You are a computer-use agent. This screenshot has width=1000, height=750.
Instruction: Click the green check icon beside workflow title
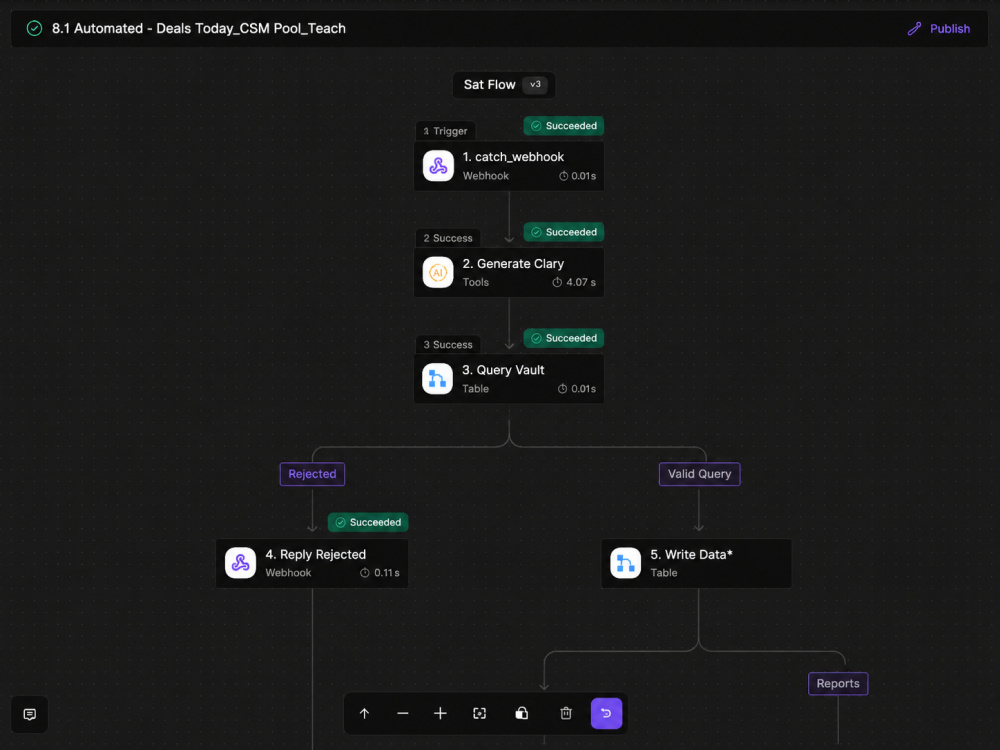pos(34,28)
